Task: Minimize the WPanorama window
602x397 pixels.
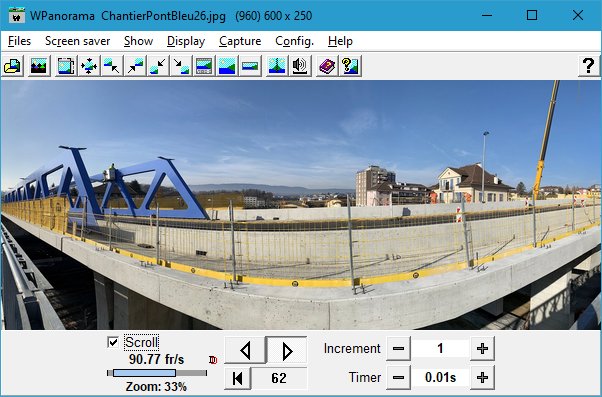Action: (x=487, y=15)
